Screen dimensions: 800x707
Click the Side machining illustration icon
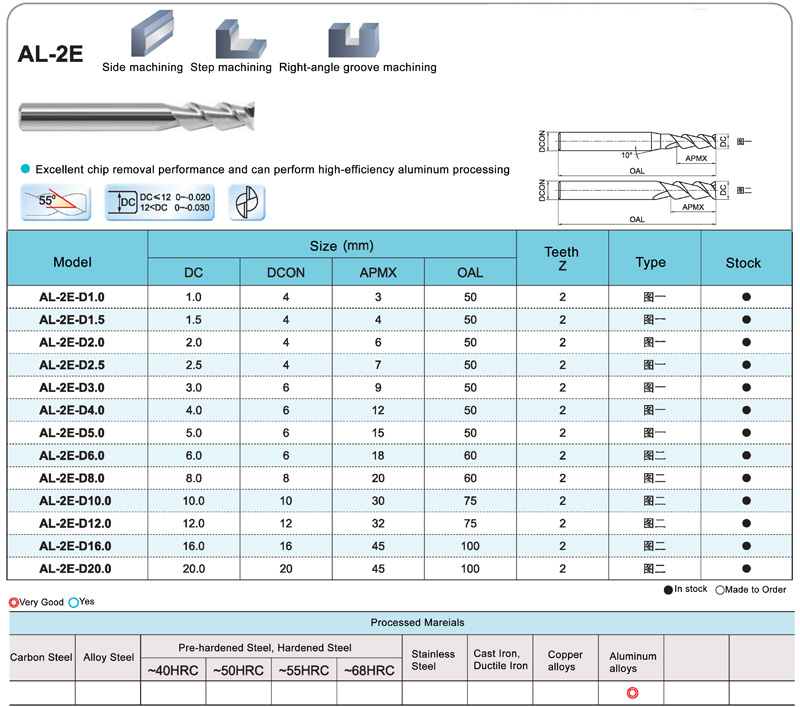(153, 33)
